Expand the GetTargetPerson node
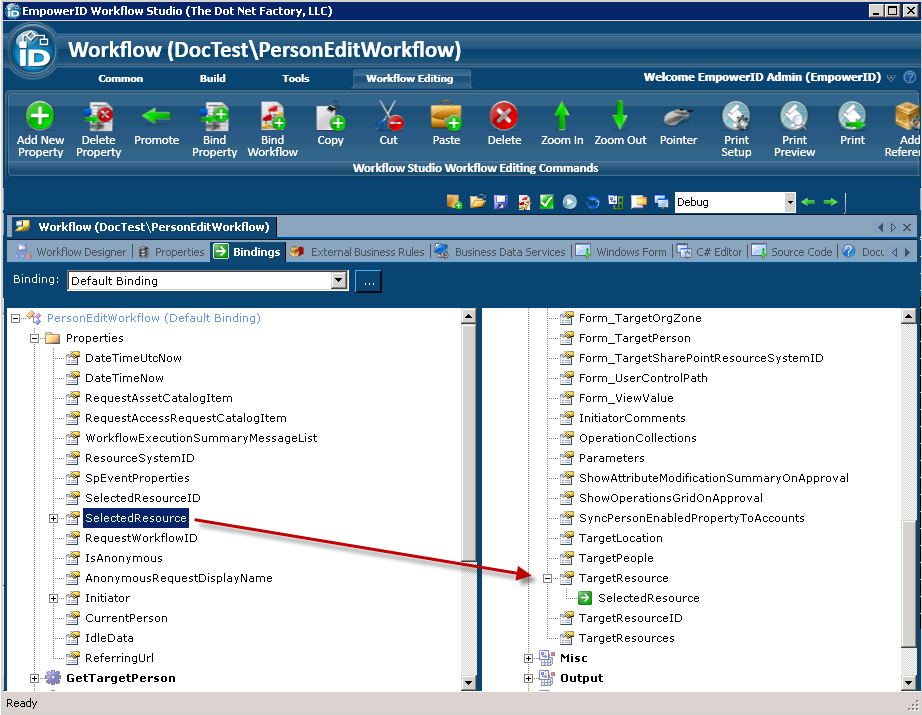This screenshot has width=922, height=715. [34, 678]
